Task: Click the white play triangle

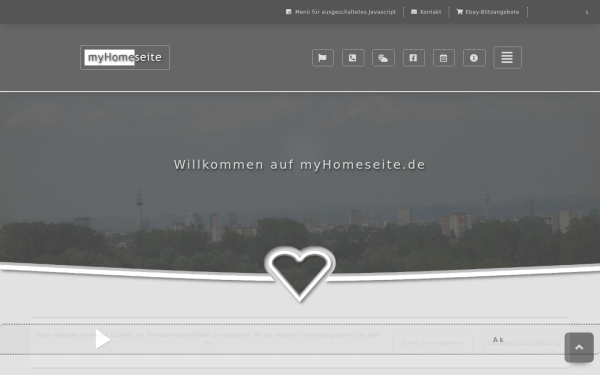Action: [x=103, y=339]
